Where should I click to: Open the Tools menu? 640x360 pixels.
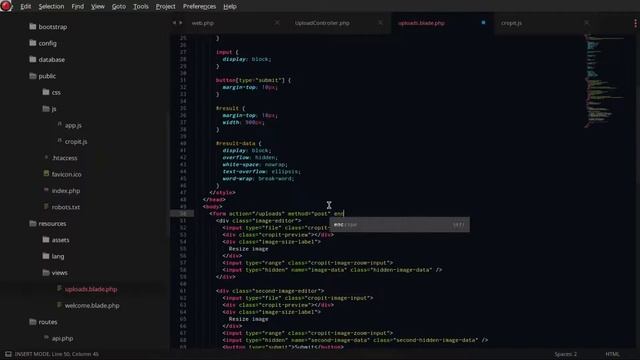(141, 7)
